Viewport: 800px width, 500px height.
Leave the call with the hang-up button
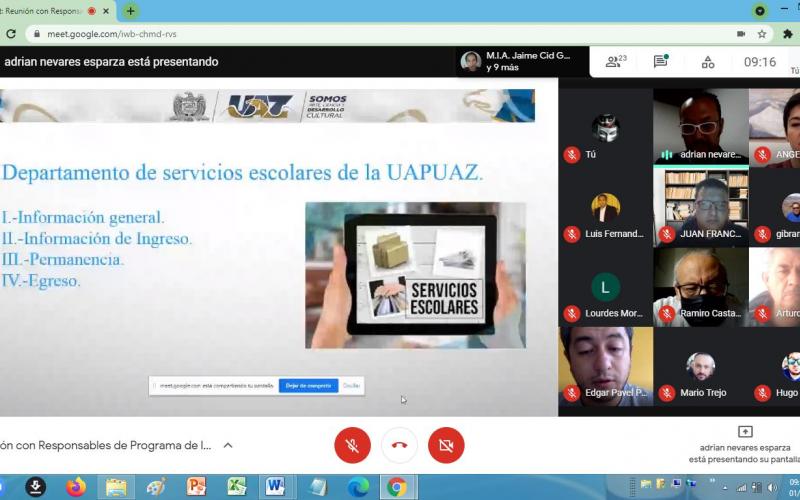[399, 445]
